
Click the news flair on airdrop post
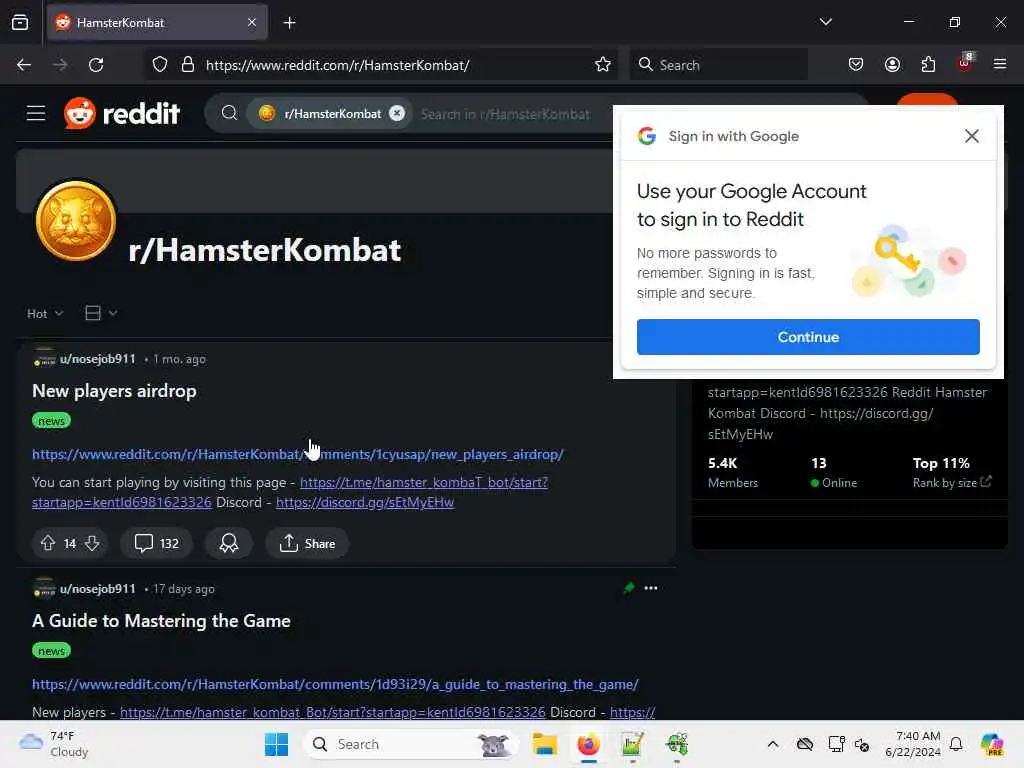point(51,421)
